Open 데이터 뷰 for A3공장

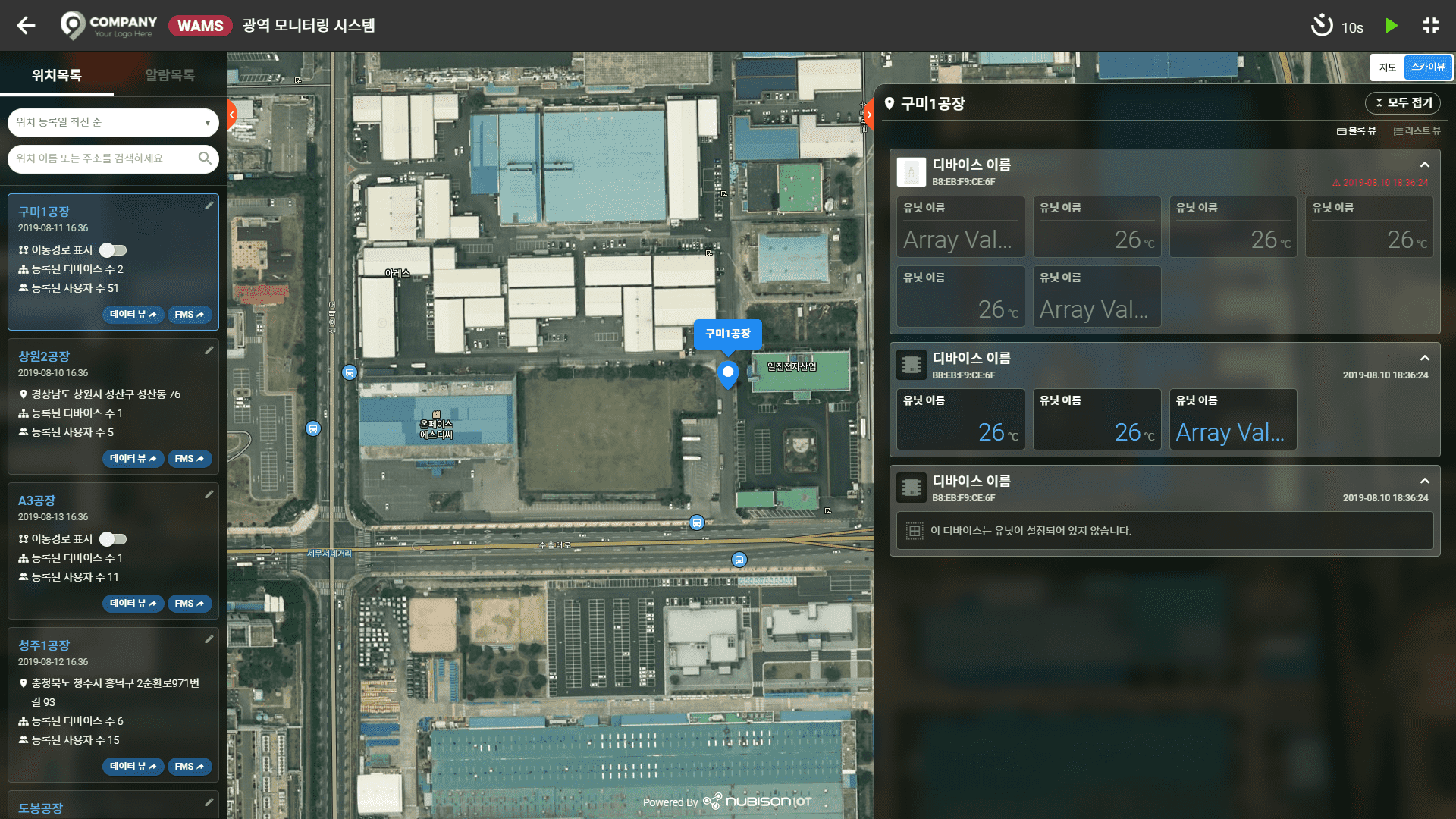pos(133,604)
